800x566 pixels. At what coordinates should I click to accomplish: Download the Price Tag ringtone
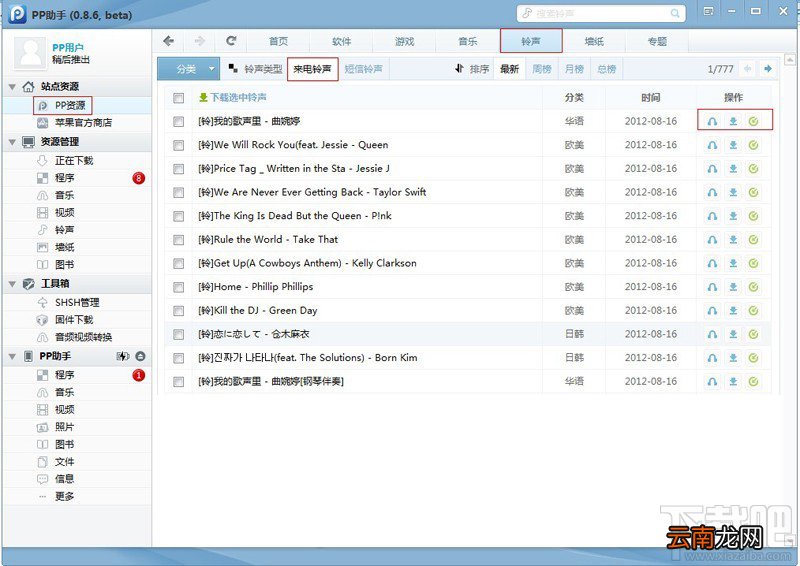pyautogui.click(x=733, y=168)
